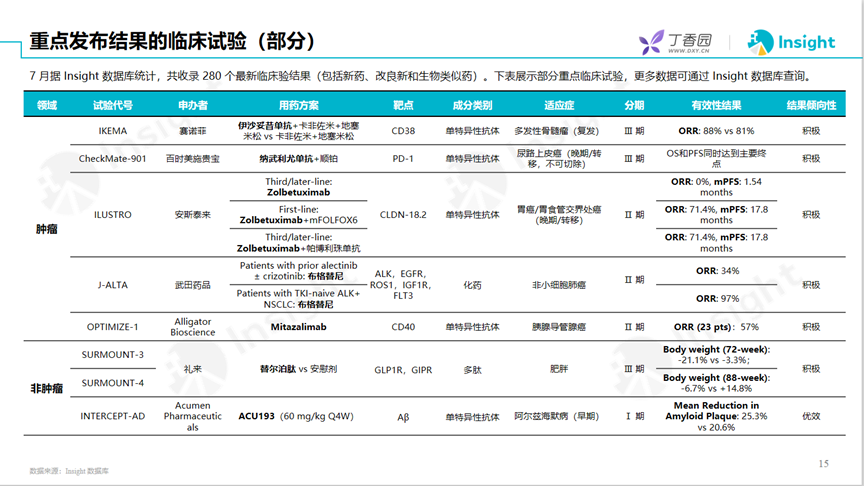
Task: Click the 非肿瘤 field label
Action: (x=47, y=389)
